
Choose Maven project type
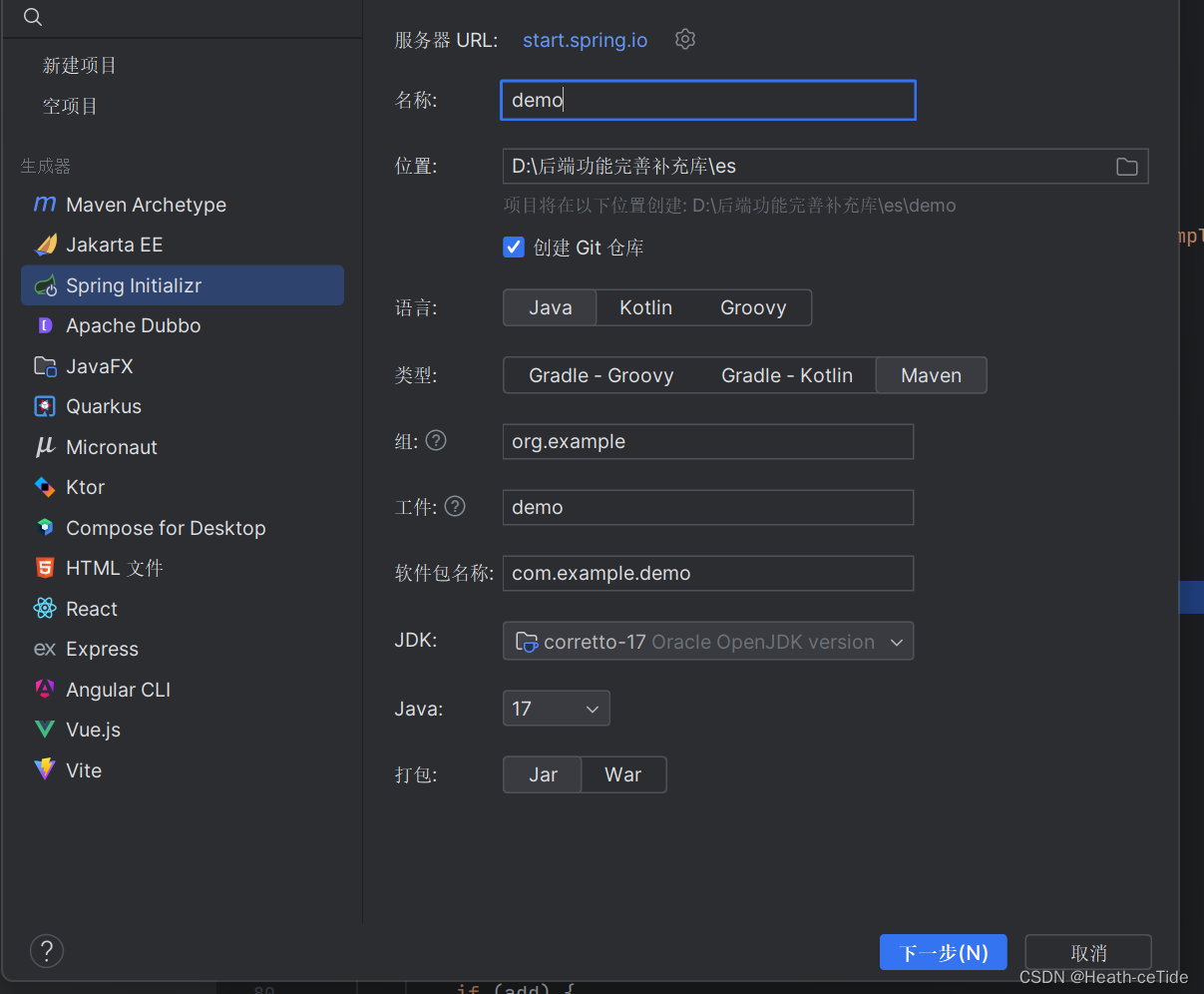pyautogui.click(x=931, y=375)
